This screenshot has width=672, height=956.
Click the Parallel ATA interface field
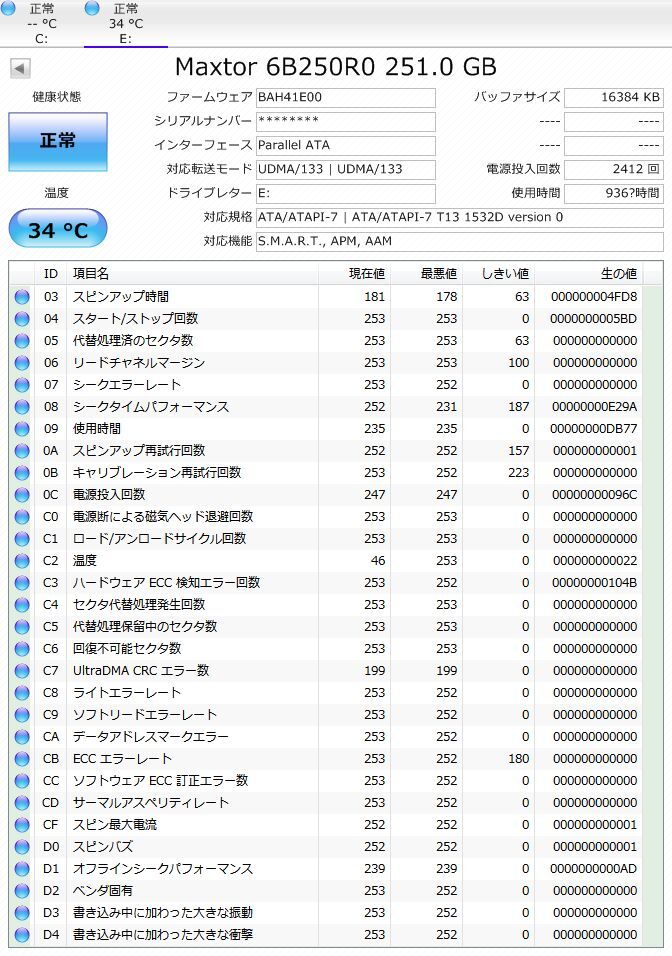tap(346, 145)
